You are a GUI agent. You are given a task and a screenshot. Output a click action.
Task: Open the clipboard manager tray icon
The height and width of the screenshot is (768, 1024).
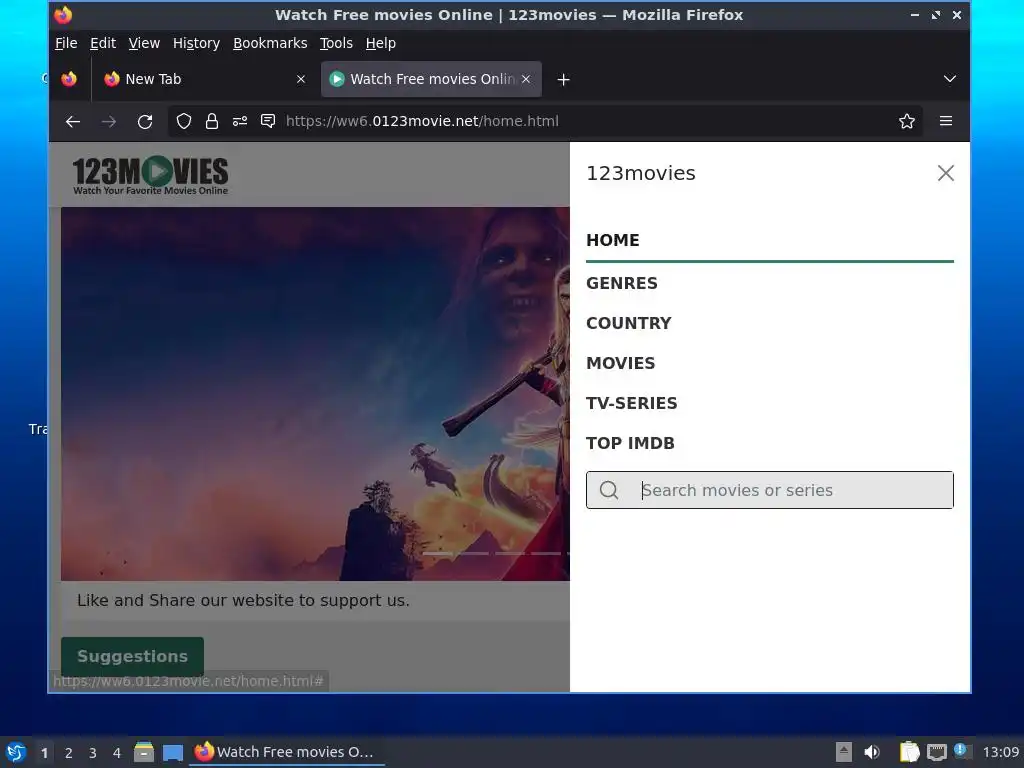(x=909, y=752)
